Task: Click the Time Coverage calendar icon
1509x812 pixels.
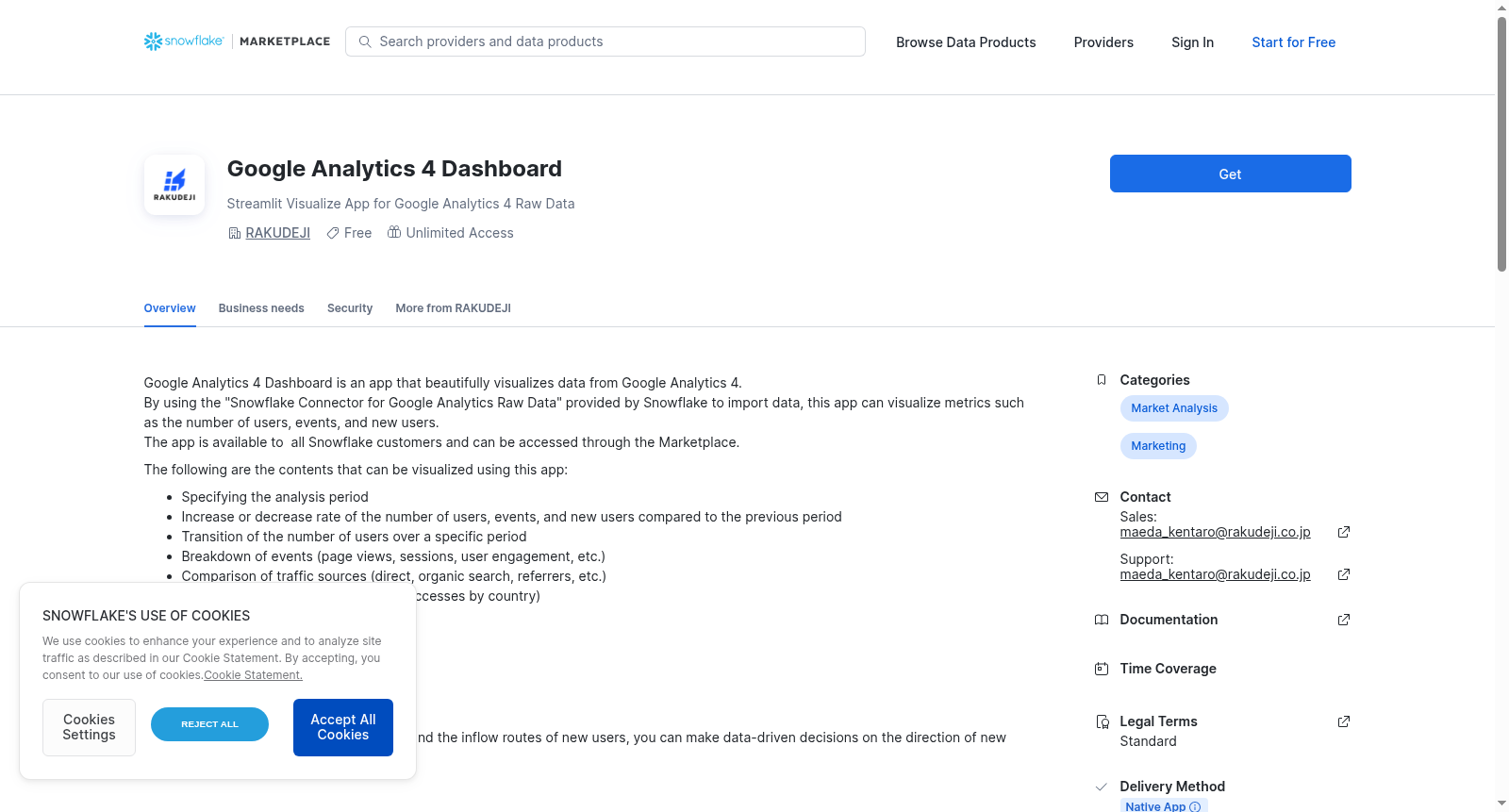Action: (1102, 669)
